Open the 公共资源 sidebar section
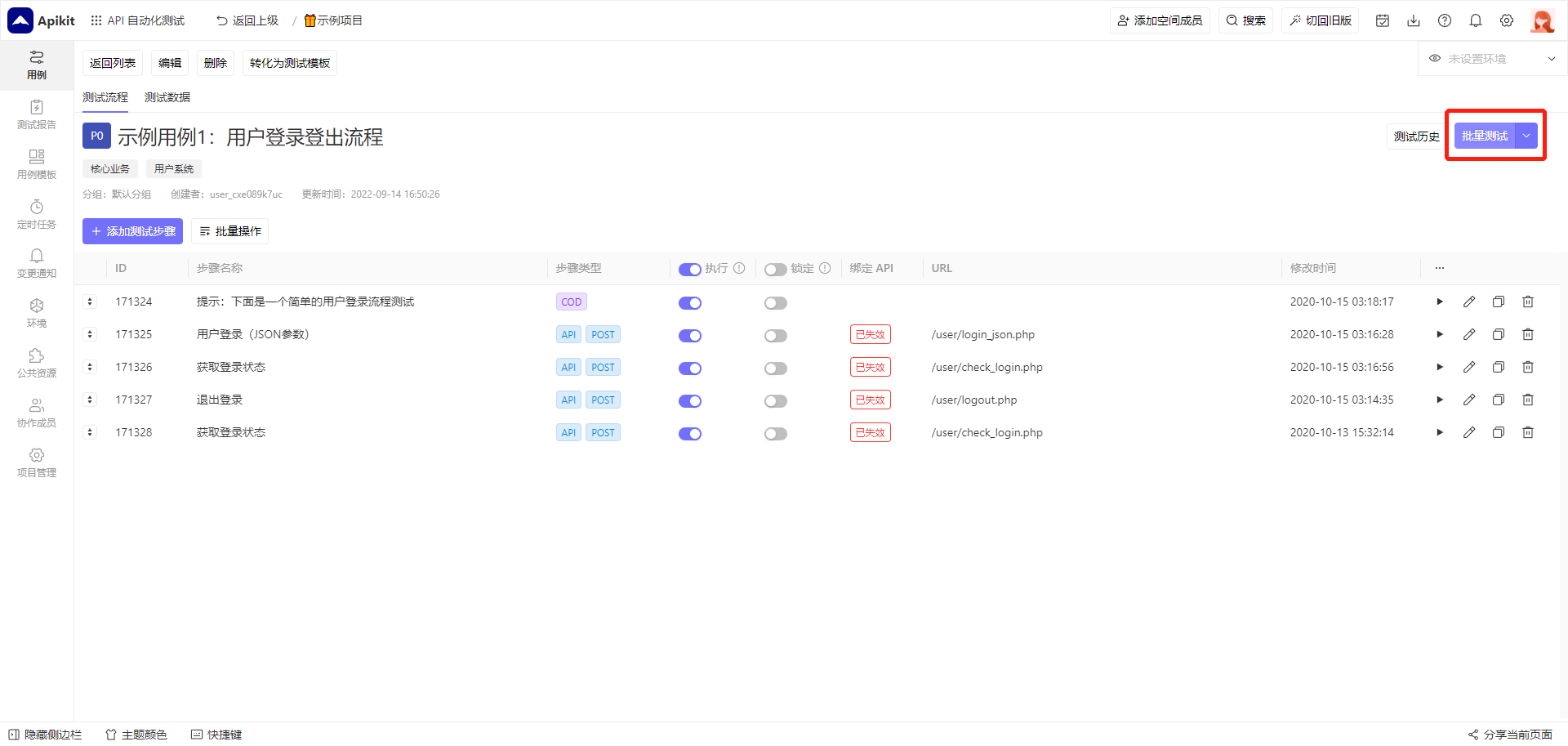Image resolution: width=1568 pixels, height=746 pixels. pos(37,364)
